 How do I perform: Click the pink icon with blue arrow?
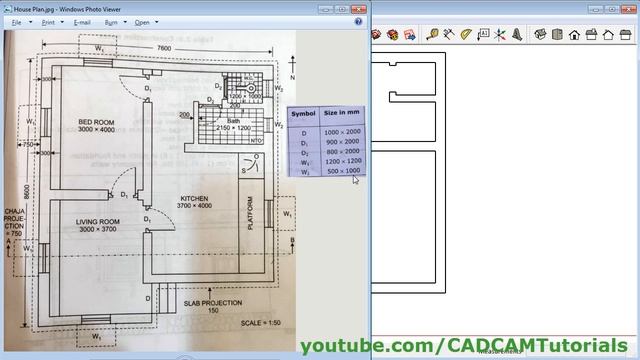click(x=409, y=35)
